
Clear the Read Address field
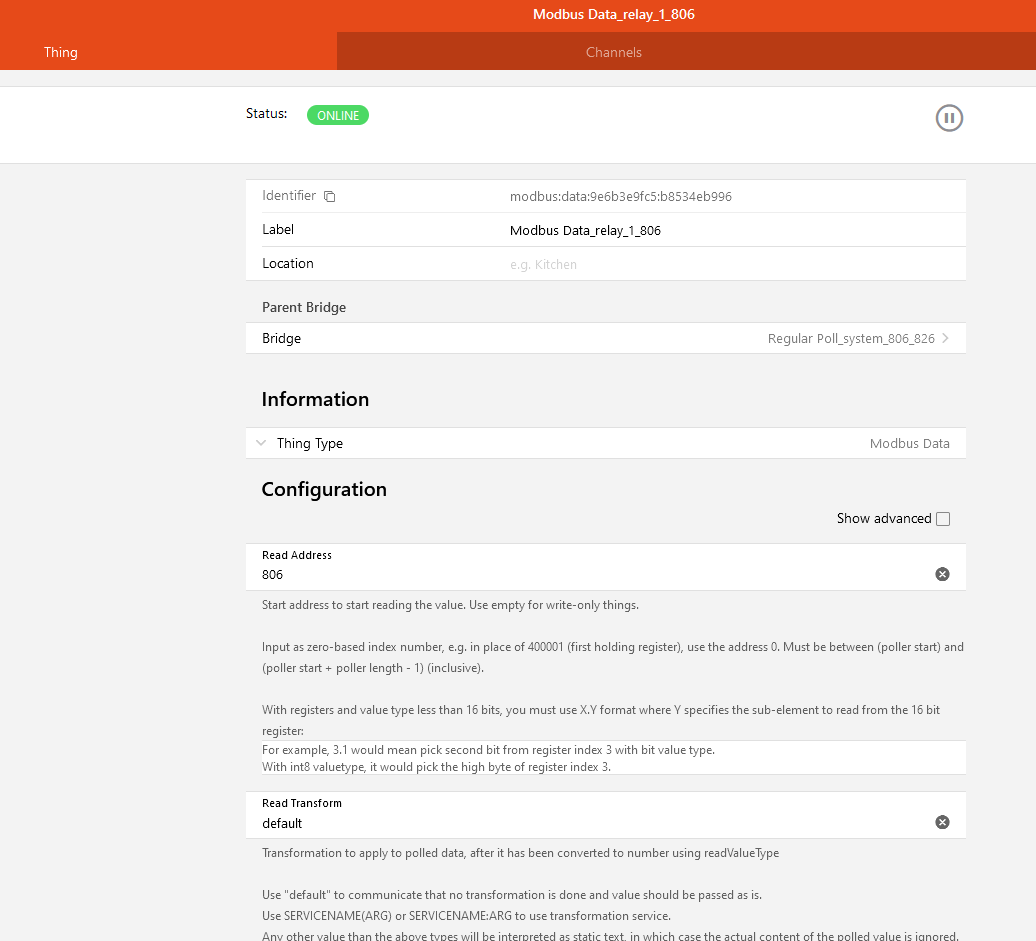pos(942,574)
